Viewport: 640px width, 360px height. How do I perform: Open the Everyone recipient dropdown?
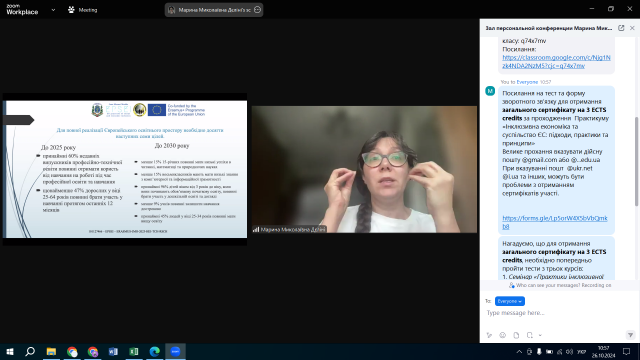(509, 301)
